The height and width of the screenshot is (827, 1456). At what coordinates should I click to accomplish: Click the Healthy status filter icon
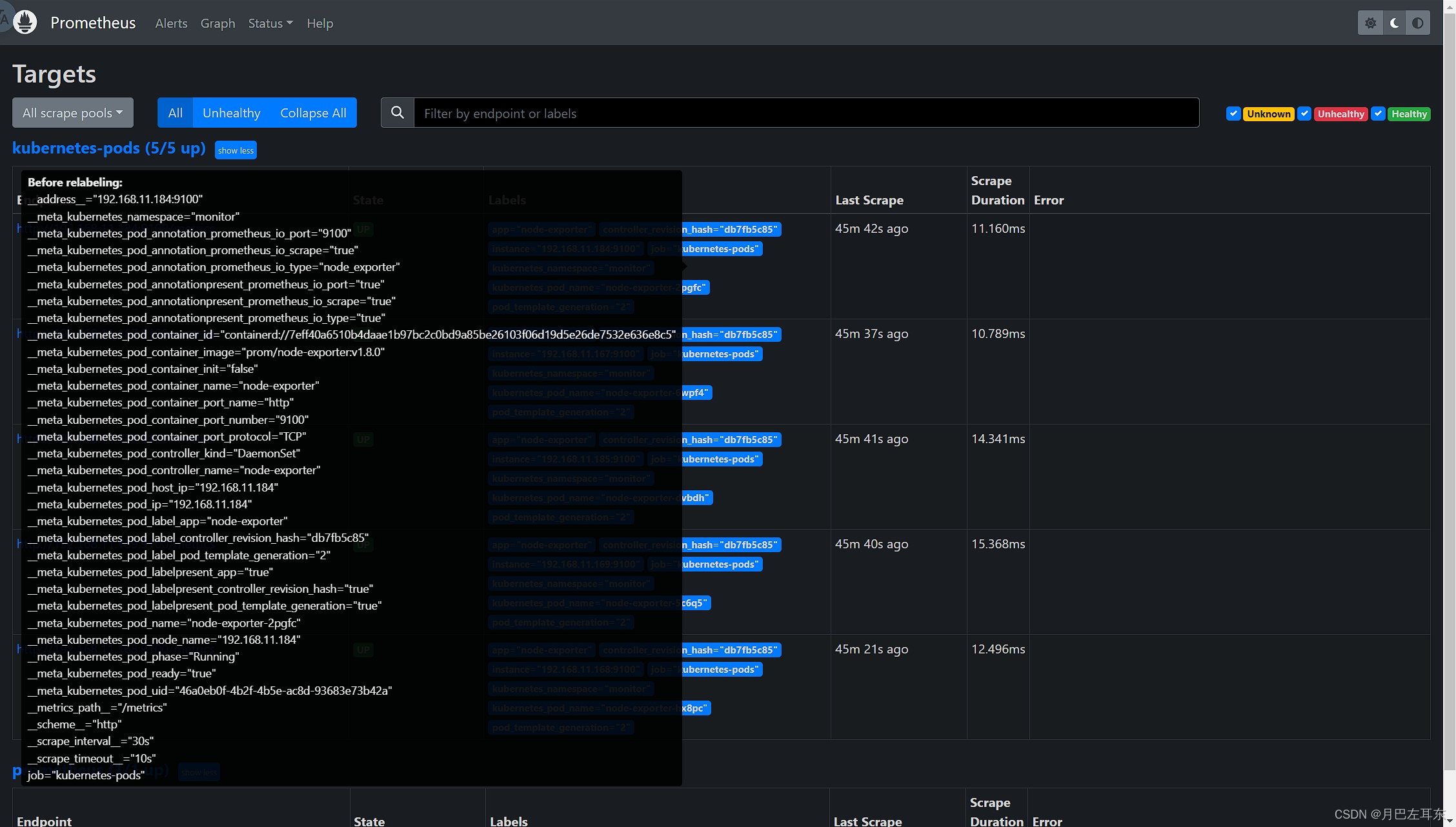pyautogui.click(x=1380, y=113)
